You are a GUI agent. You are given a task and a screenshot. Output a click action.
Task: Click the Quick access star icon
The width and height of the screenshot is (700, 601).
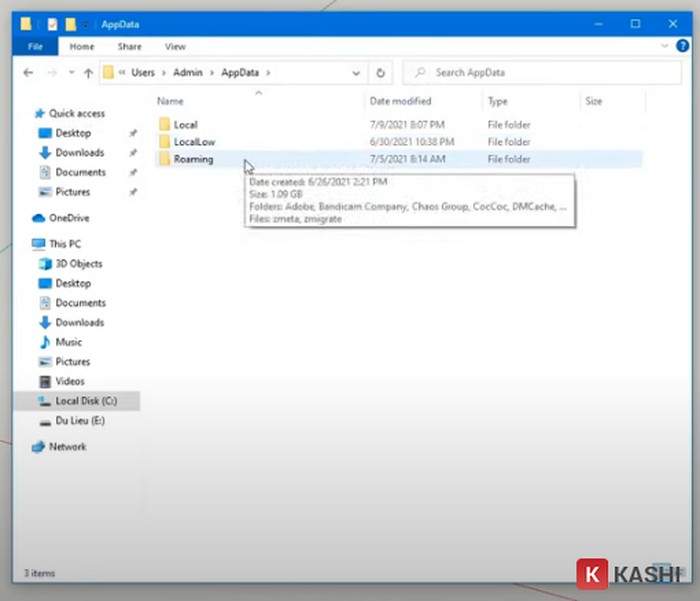coord(40,113)
